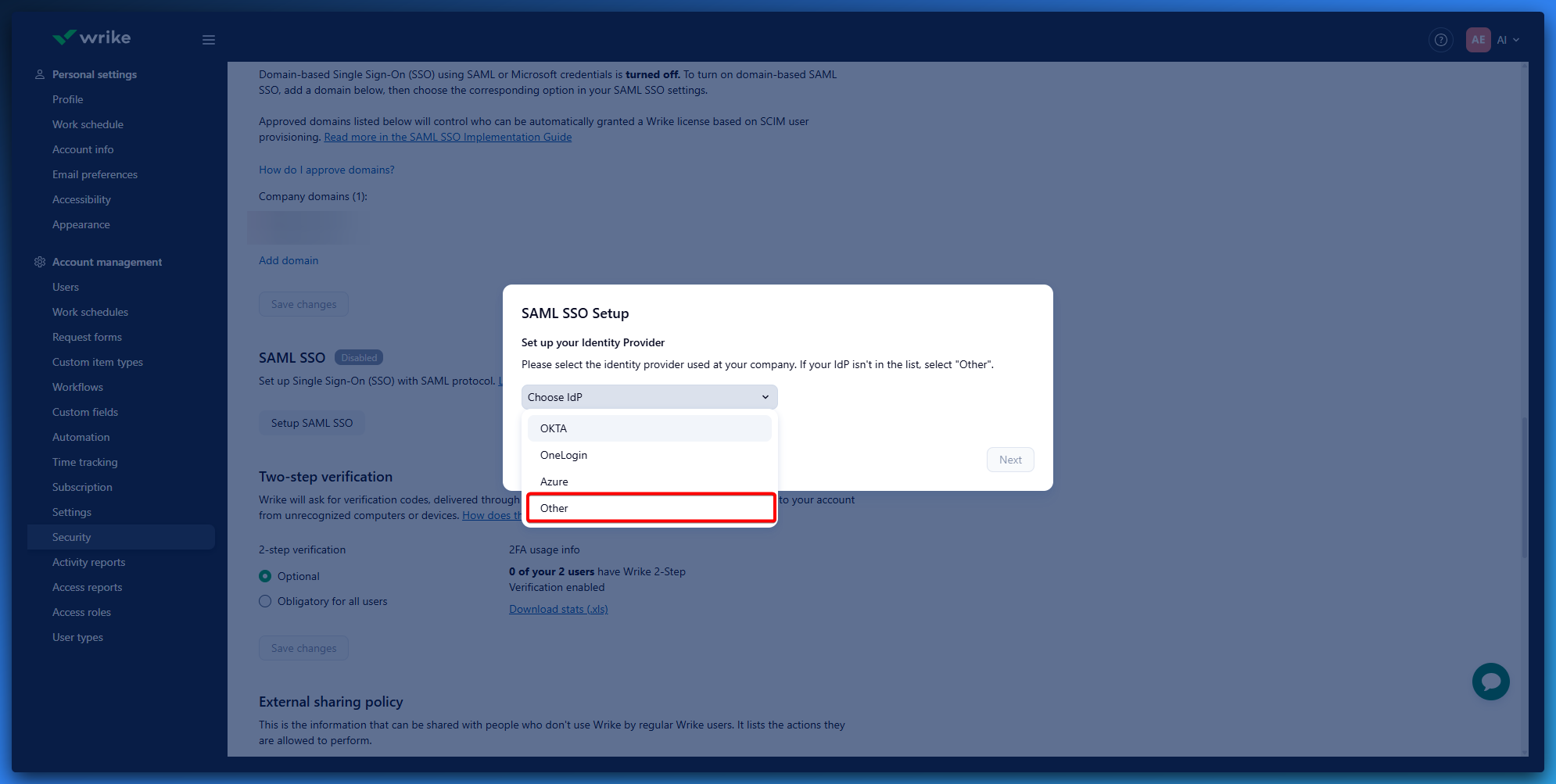Viewport: 1556px width, 784px height.
Task: Click the page vertical scrollbar
Action: (x=1524, y=486)
